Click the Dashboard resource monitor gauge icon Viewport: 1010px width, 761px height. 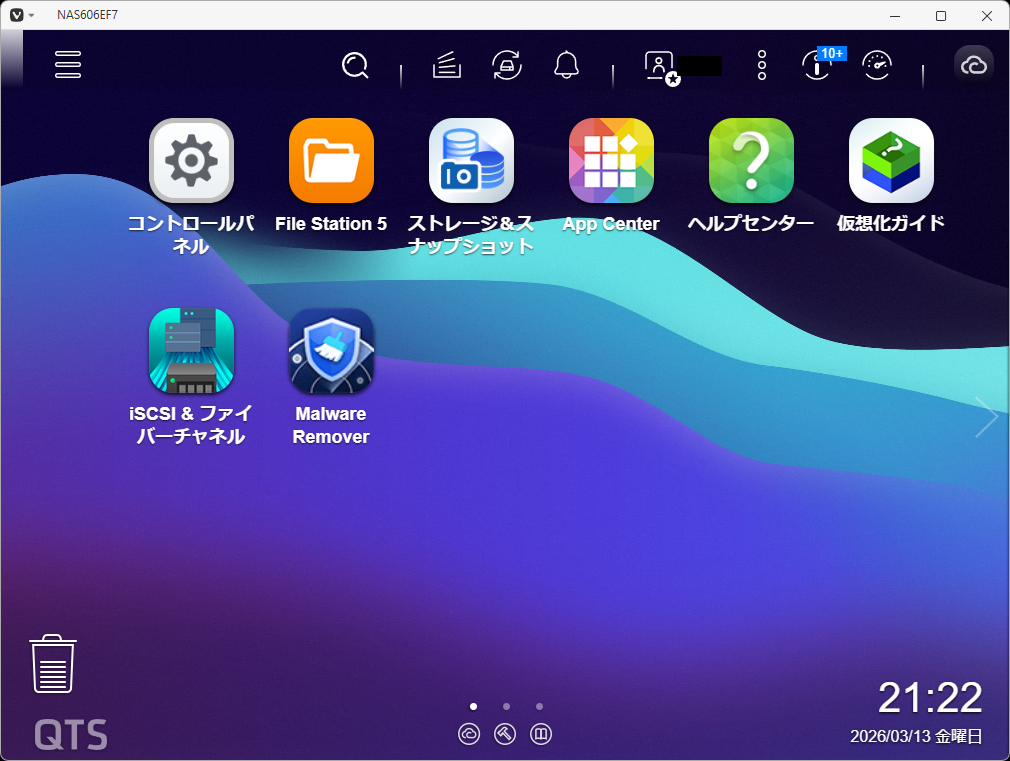pyautogui.click(x=877, y=65)
